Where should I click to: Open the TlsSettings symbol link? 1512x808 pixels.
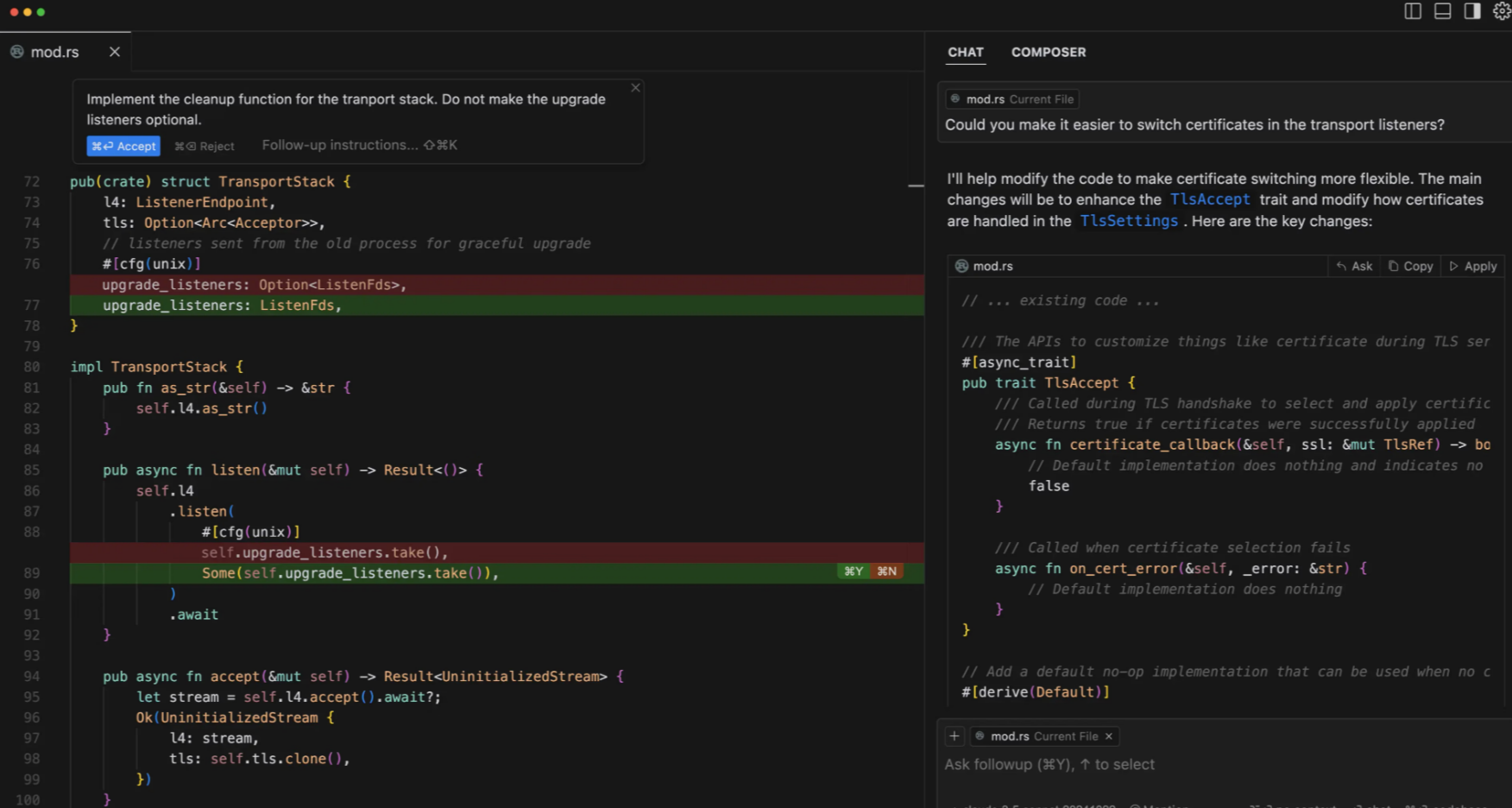(x=1129, y=221)
